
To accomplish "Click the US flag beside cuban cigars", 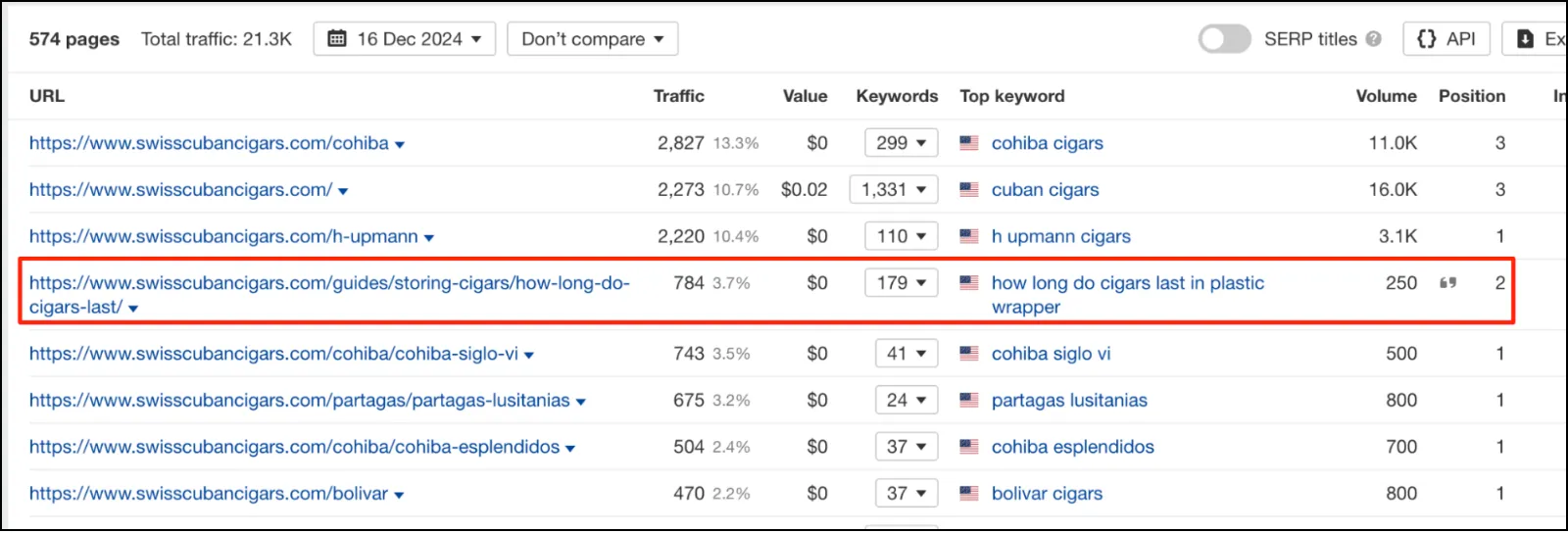I will (968, 190).
